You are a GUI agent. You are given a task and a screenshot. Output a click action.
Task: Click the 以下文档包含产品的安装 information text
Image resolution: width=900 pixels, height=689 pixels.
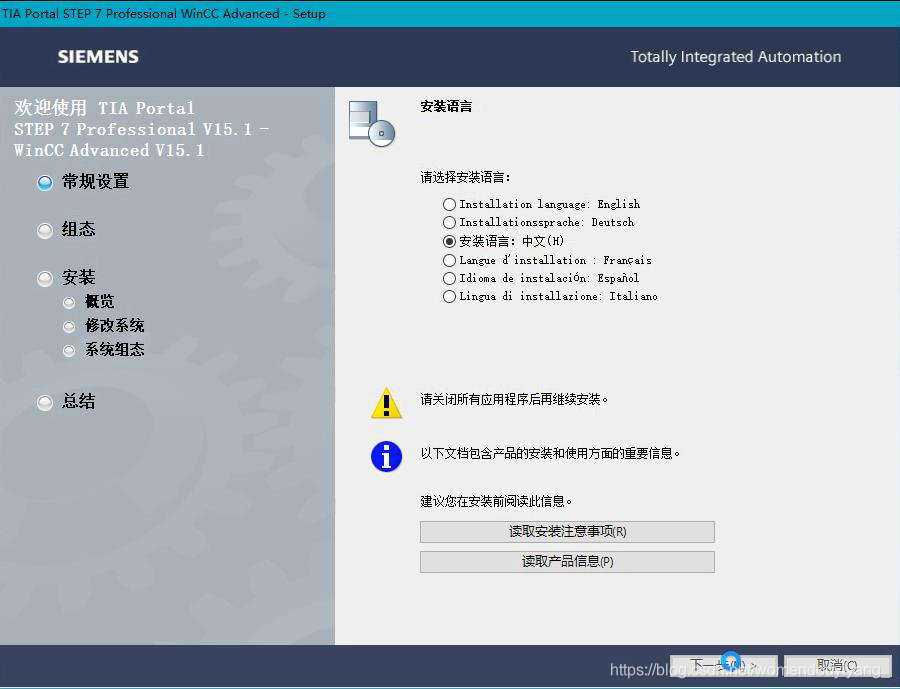point(550,454)
